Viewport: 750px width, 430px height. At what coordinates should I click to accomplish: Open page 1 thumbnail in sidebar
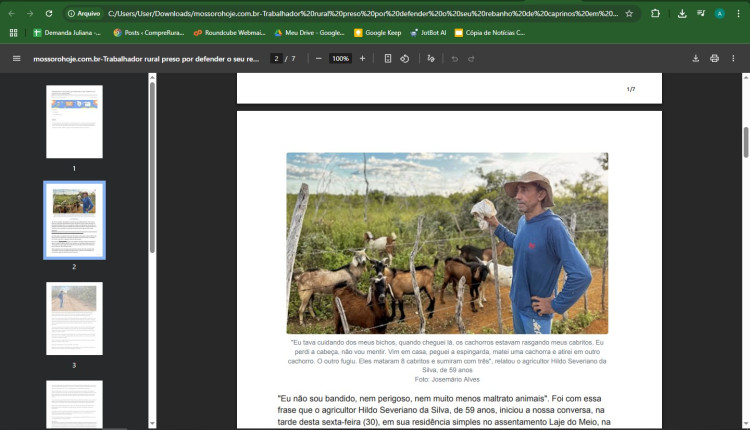74,122
